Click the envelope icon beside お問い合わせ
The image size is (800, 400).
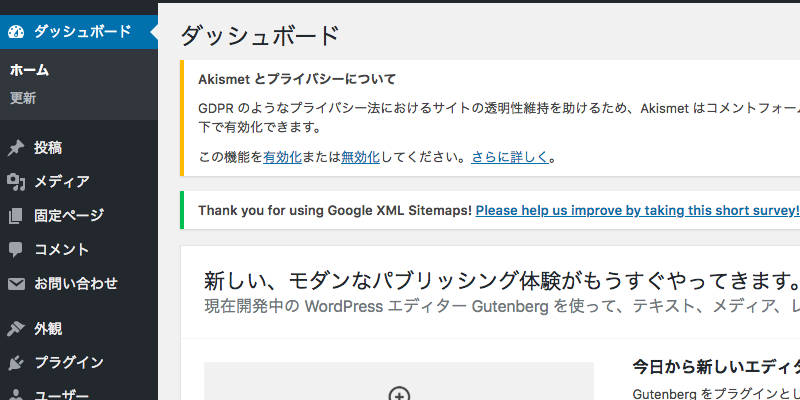(x=16, y=284)
